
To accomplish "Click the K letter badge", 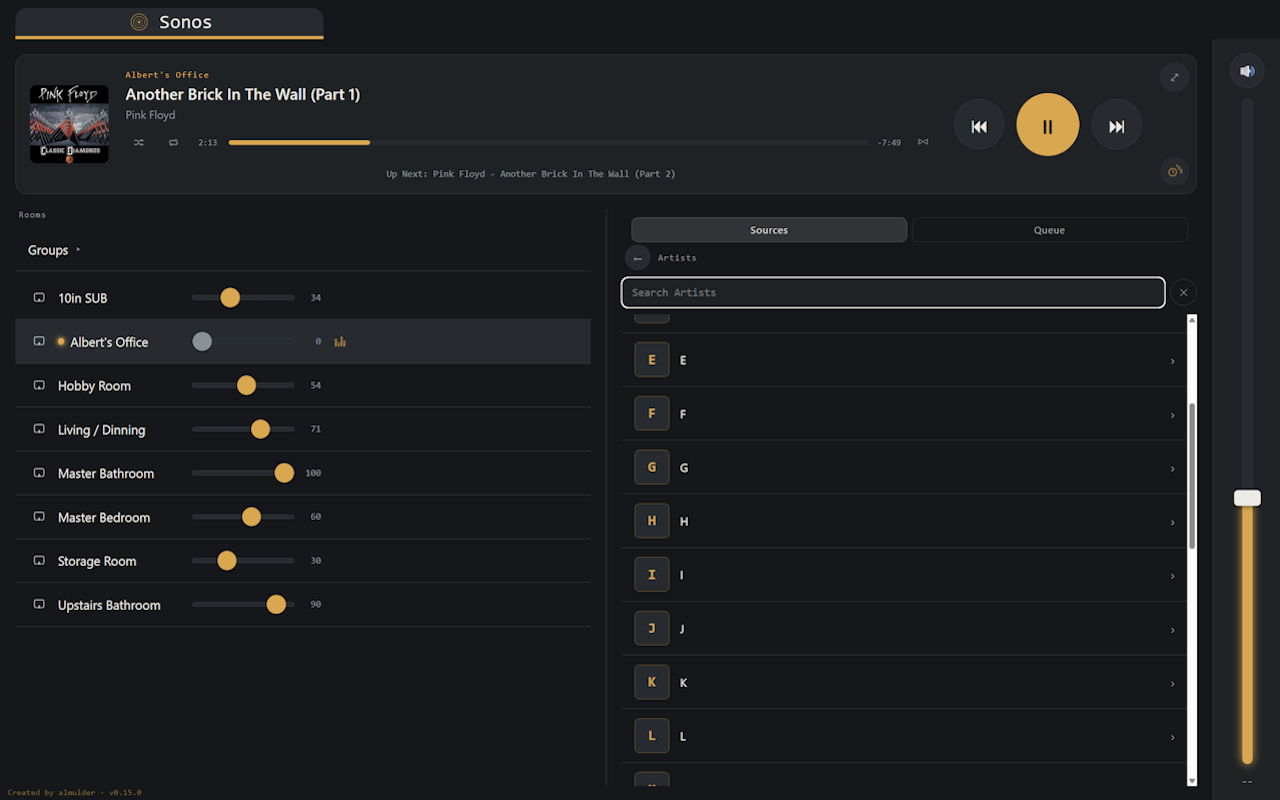I will (x=652, y=682).
